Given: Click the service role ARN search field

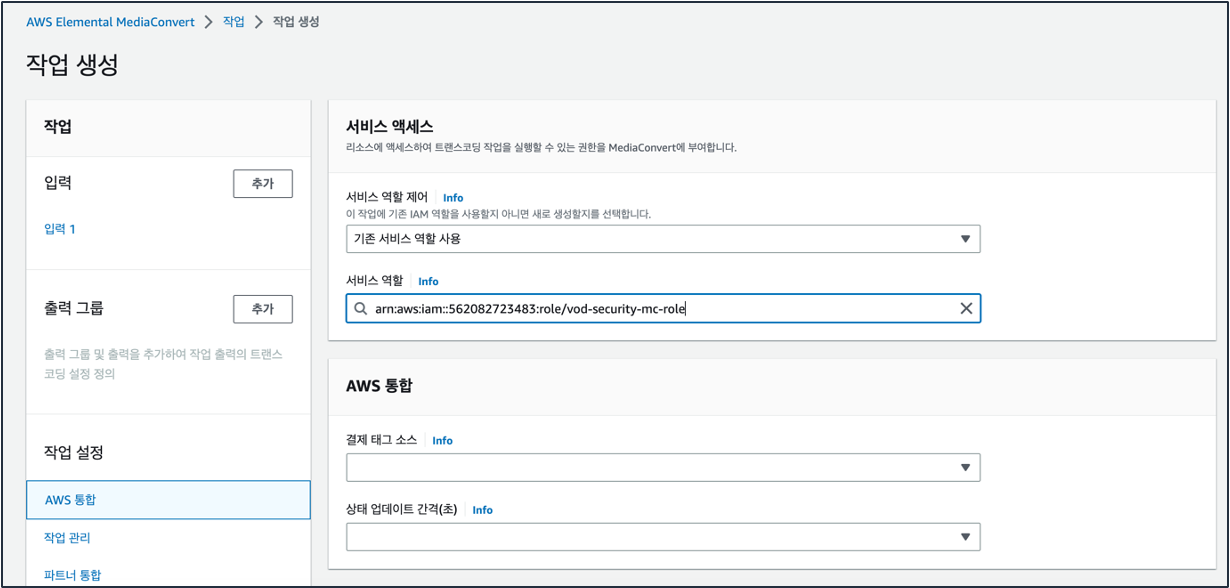Looking at the screenshot, I should tap(663, 308).
